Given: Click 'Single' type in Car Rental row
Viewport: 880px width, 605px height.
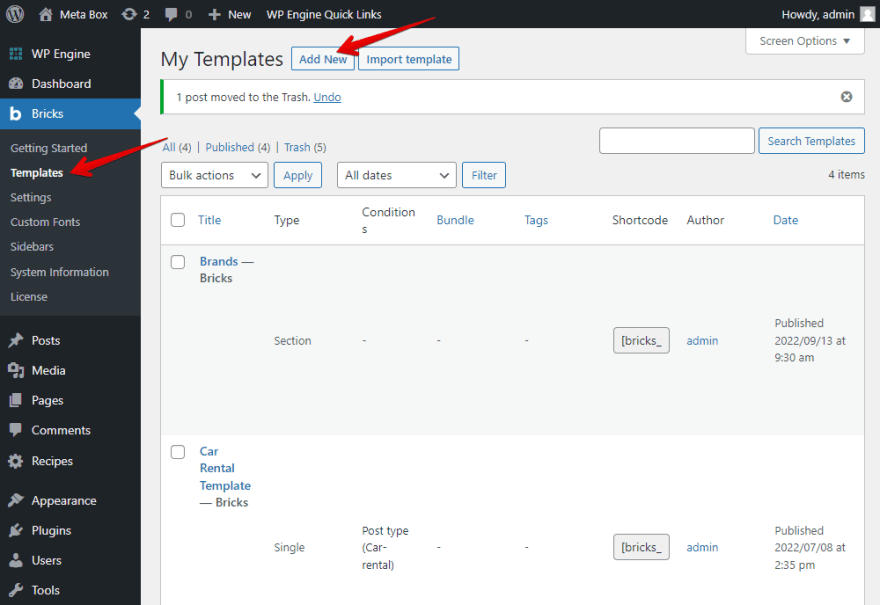Looking at the screenshot, I should pyautogui.click(x=289, y=547).
